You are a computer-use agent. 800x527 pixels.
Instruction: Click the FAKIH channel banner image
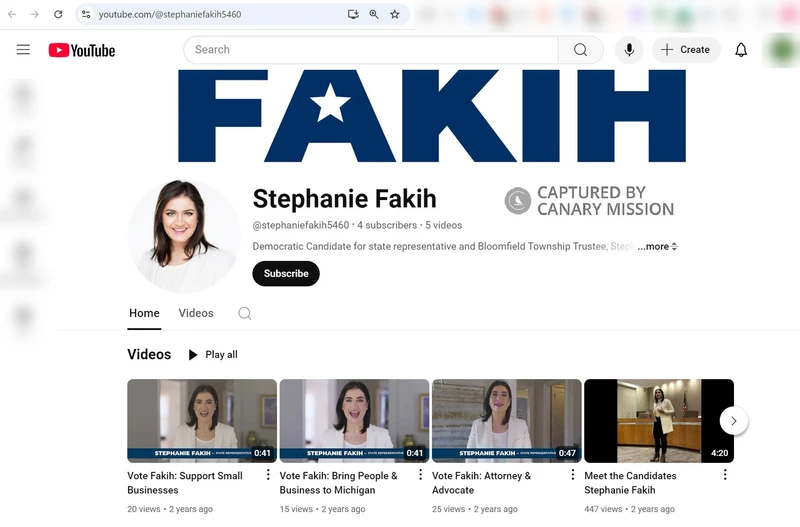coord(432,116)
